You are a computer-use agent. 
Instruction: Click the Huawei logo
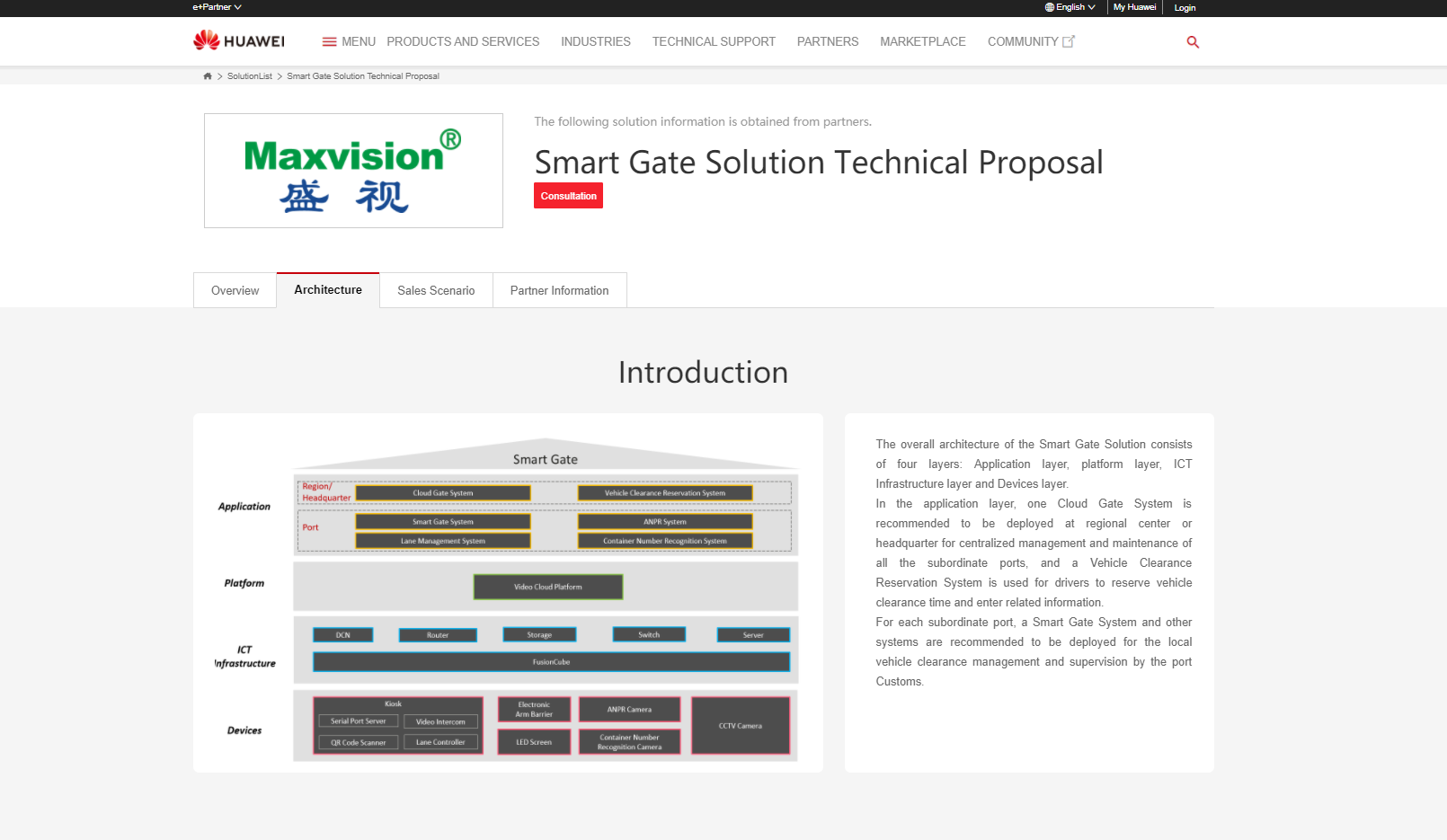click(x=239, y=41)
